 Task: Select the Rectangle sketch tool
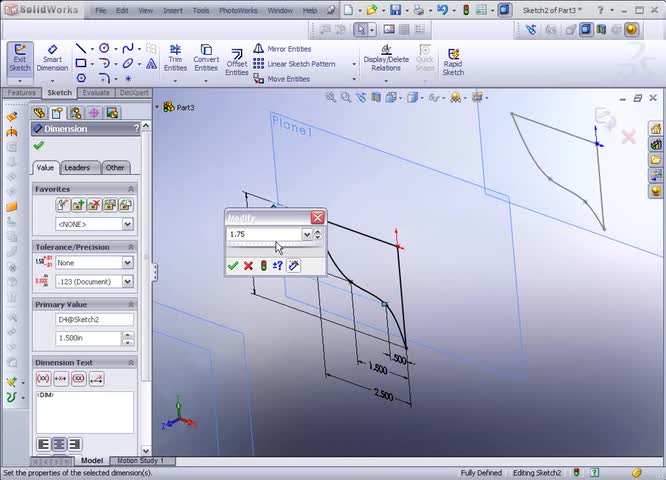81,64
